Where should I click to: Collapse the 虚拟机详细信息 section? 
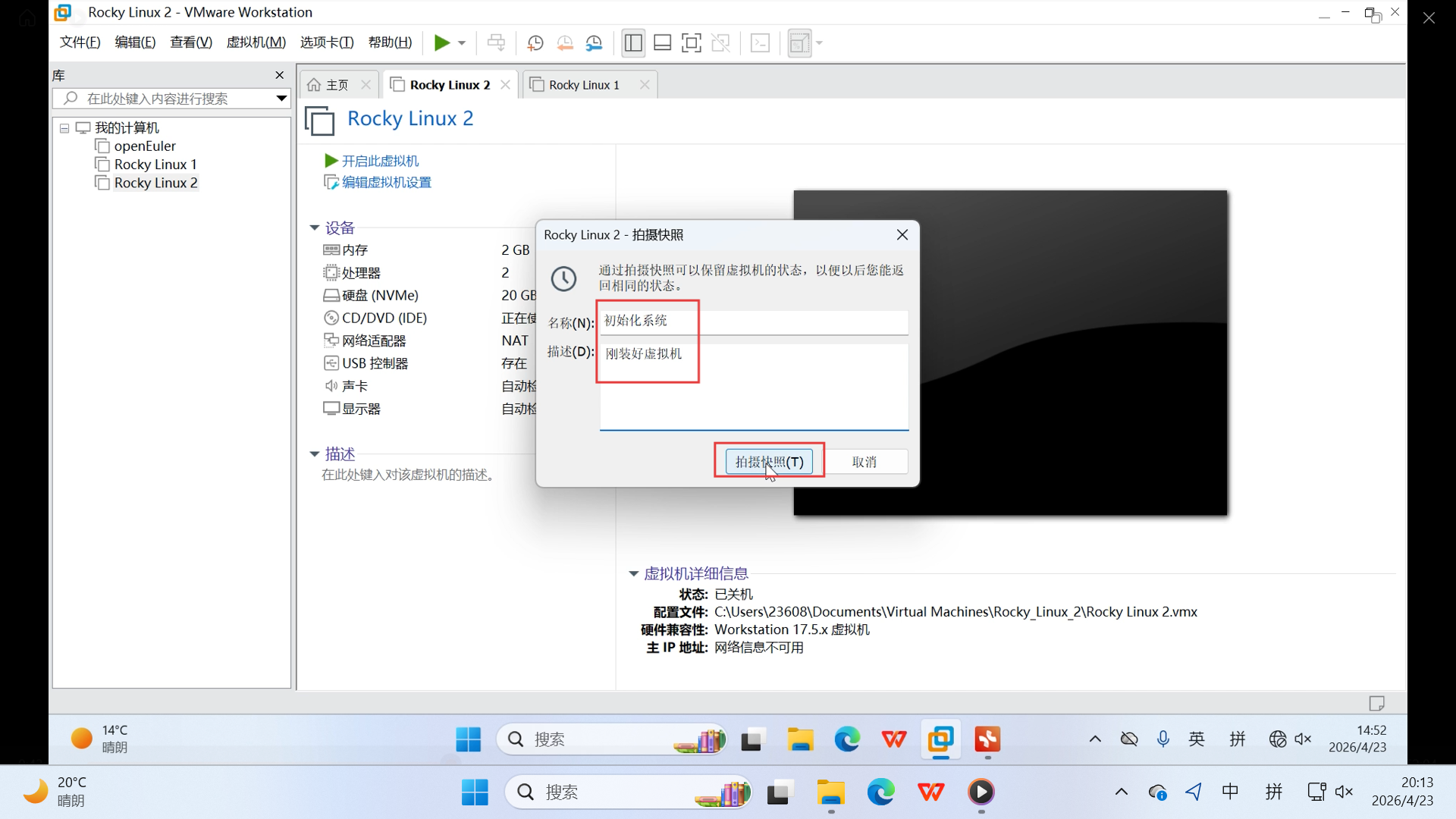click(x=633, y=574)
